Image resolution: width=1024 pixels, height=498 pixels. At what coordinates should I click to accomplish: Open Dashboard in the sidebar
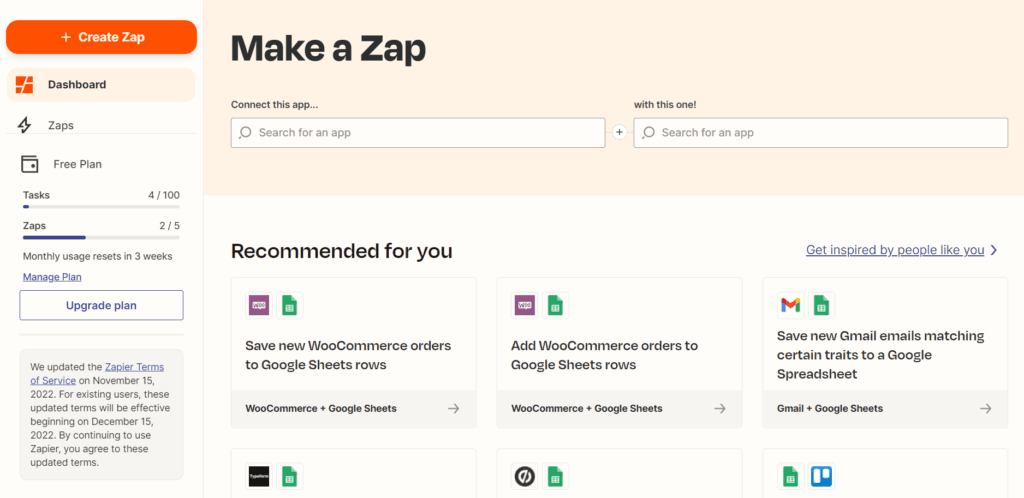pos(76,85)
